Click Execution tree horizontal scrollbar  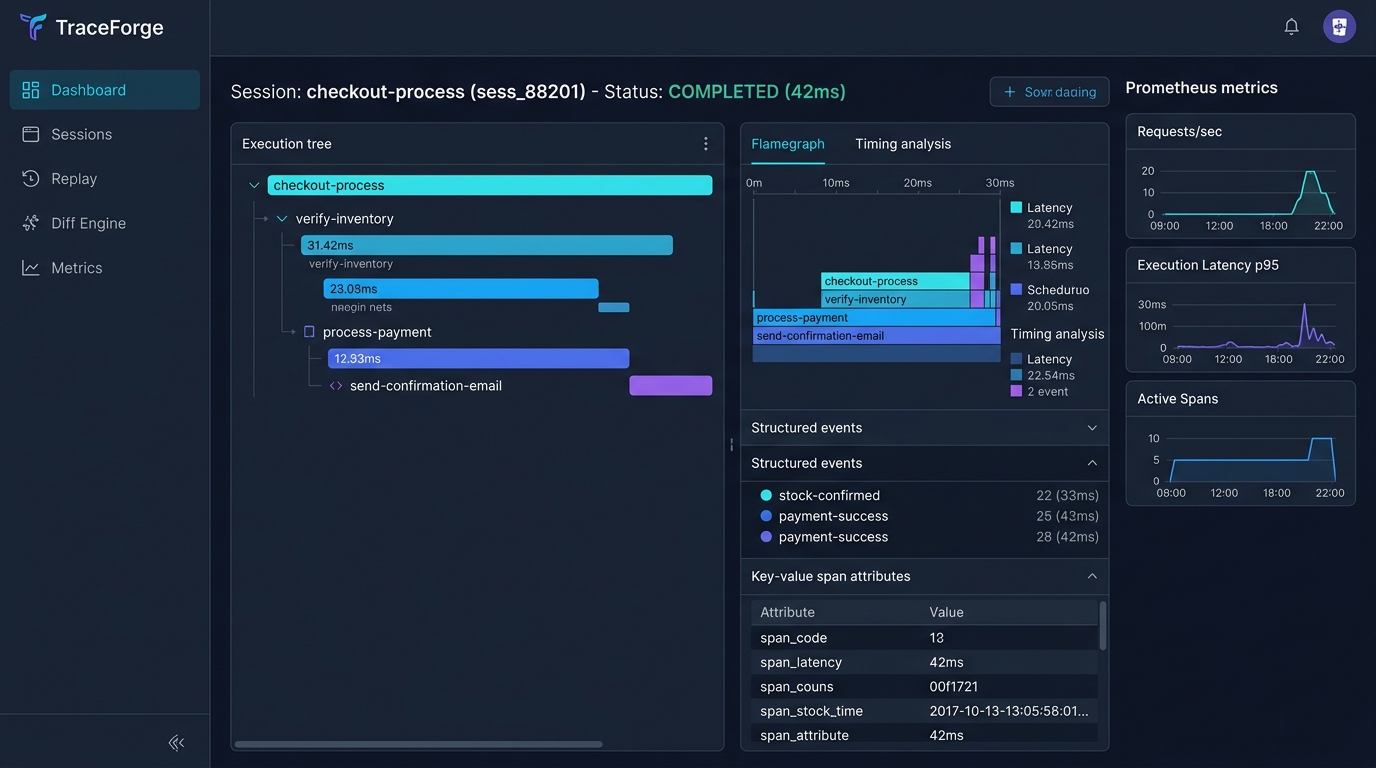click(x=419, y=744)
